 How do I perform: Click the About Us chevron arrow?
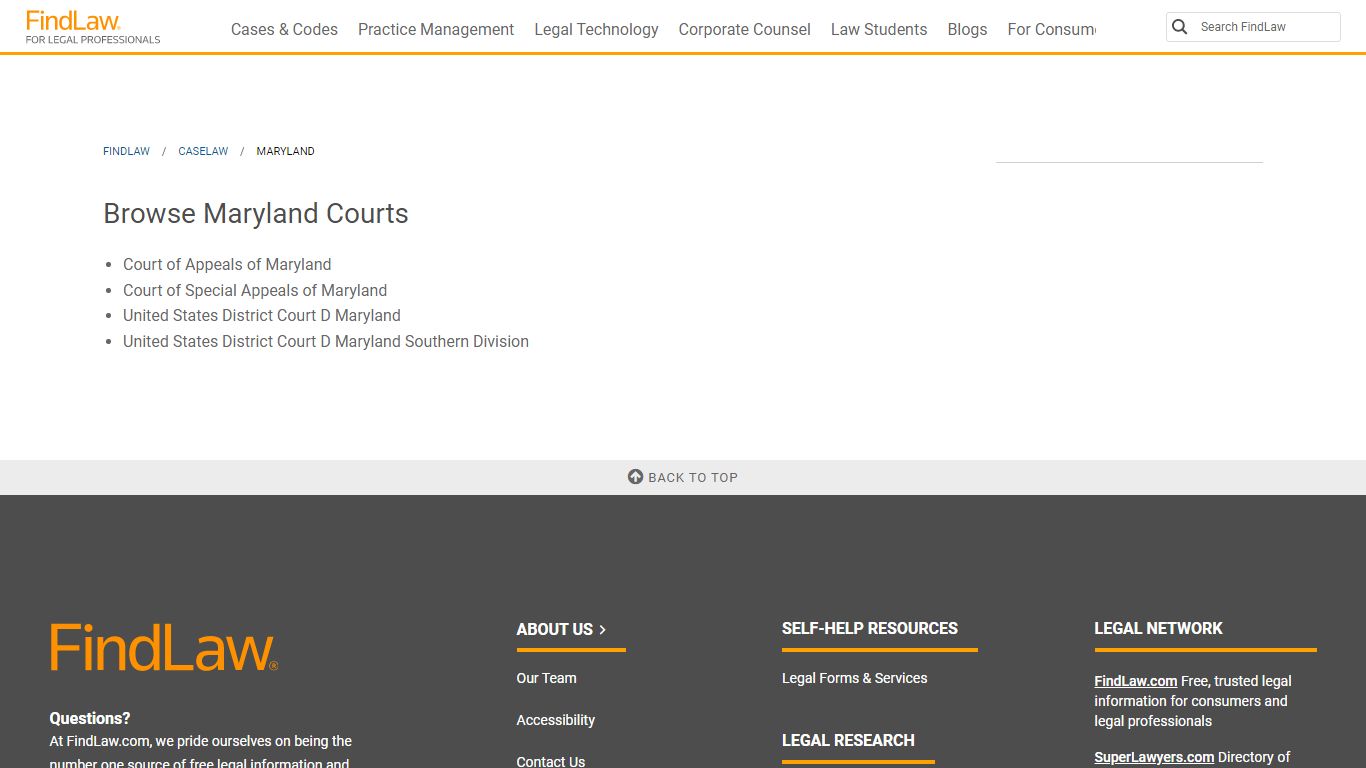[602, 630]
